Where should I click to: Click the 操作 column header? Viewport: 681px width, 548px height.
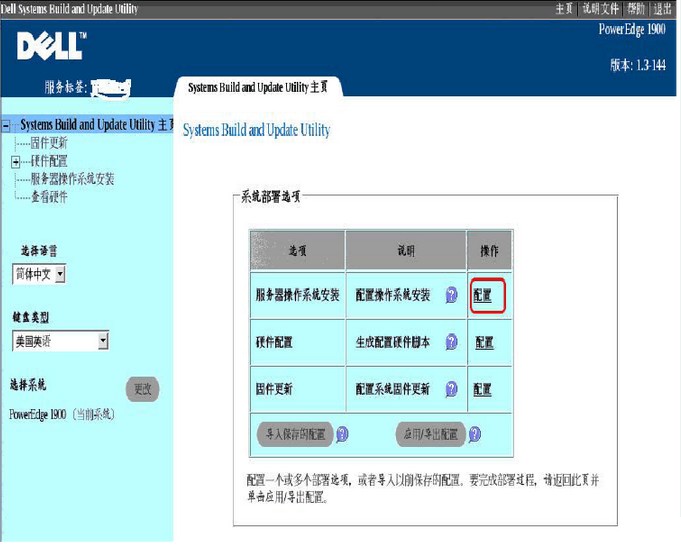tap(489, 250)
